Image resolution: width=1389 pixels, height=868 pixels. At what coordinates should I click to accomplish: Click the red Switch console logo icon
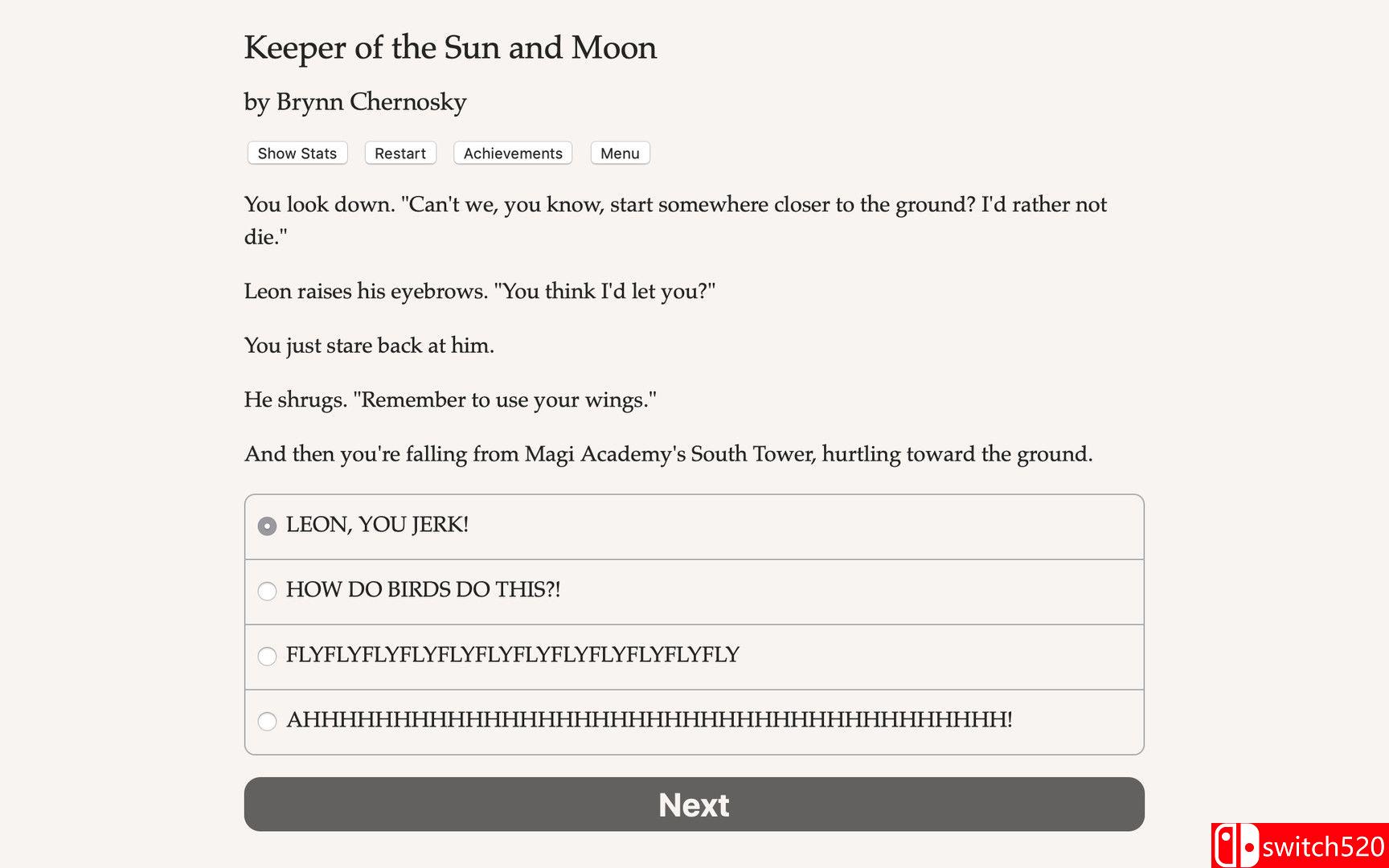click(x=1235, y=845)
